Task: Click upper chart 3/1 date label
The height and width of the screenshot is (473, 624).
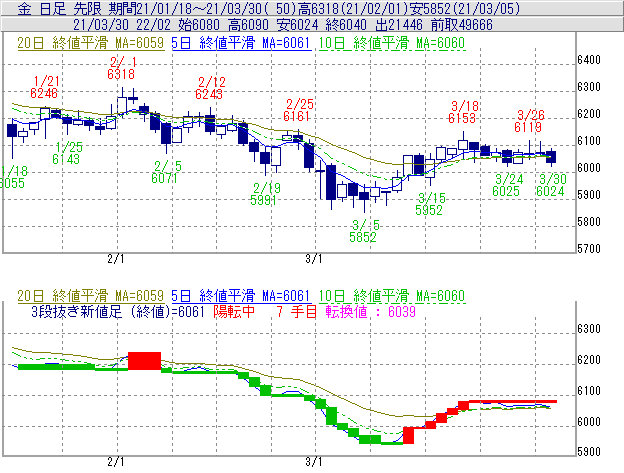Action: (x=314, y=259)
